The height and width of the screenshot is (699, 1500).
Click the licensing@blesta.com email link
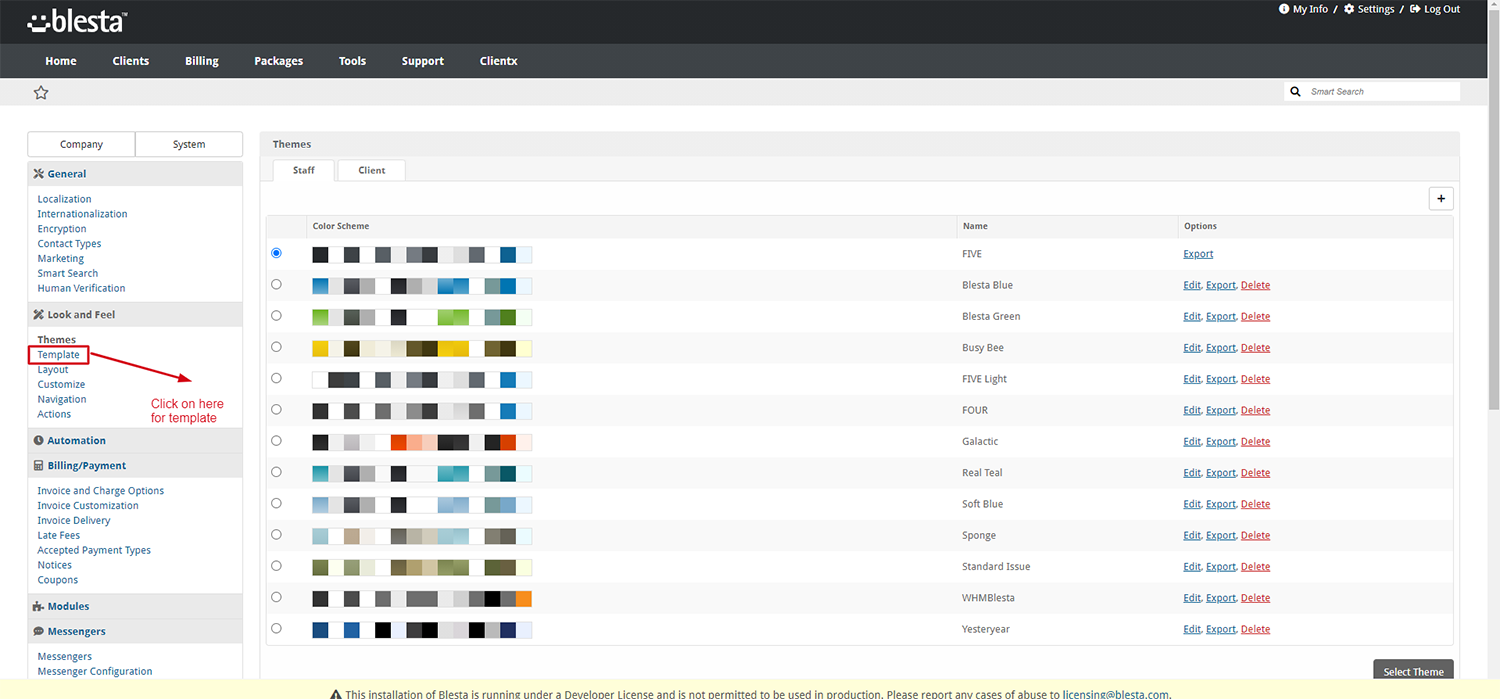pos(1115,694)
